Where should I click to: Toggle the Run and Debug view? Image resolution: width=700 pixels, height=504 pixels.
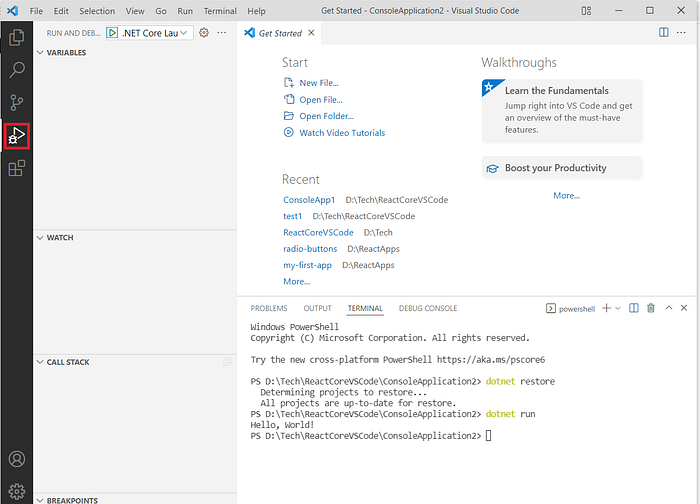(x=17, y=136)
